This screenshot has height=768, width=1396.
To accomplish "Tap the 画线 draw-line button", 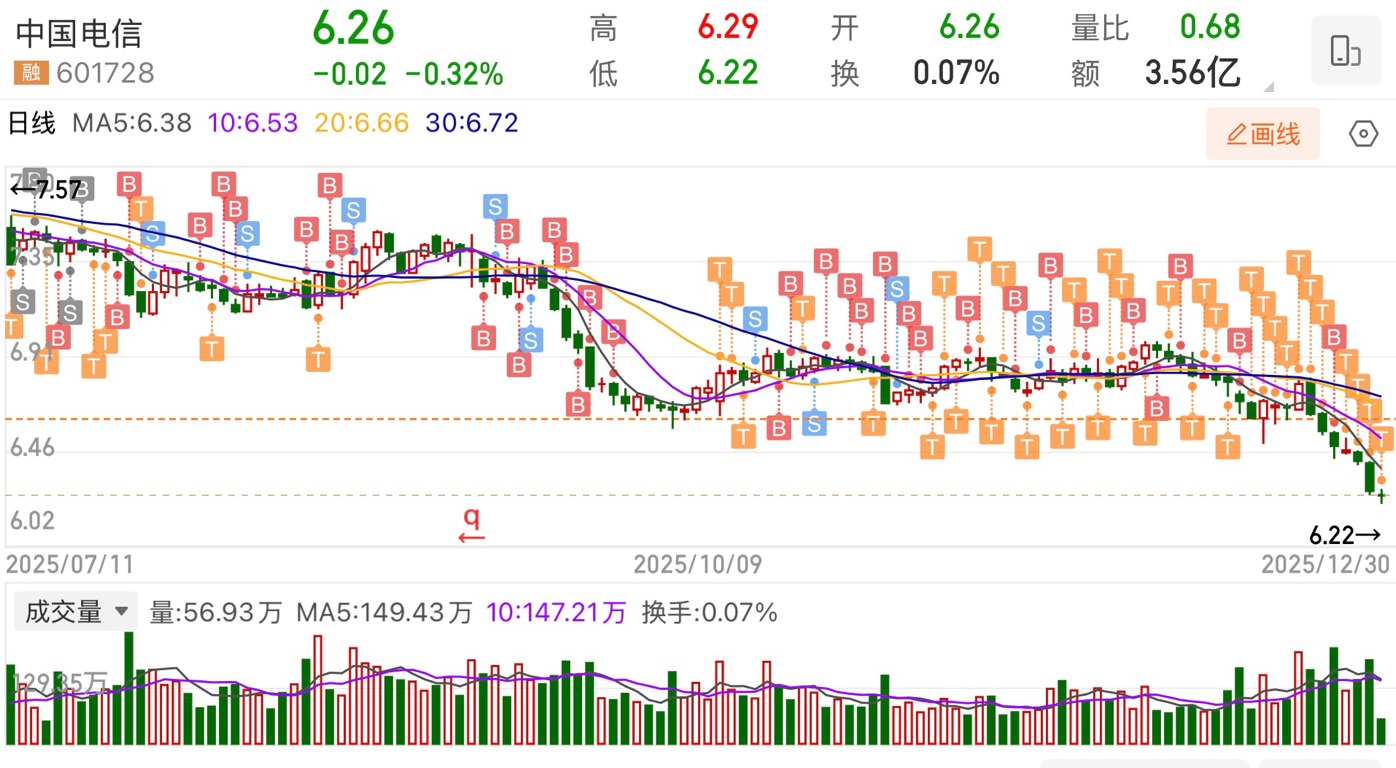I will [x=1263, y=134].
